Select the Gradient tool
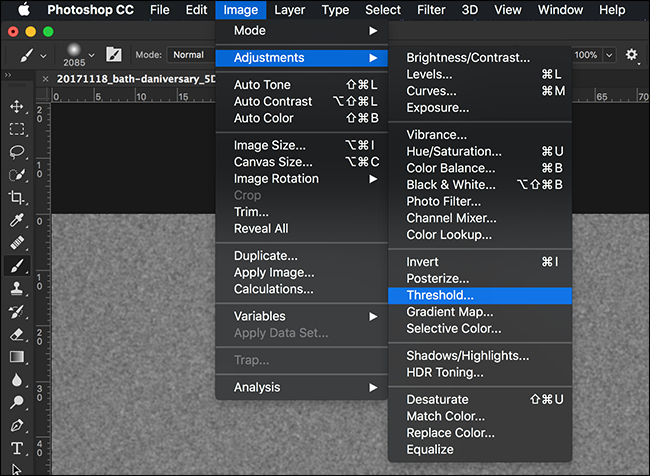Viewport: 650px width, 476px height. click(17, 356)
